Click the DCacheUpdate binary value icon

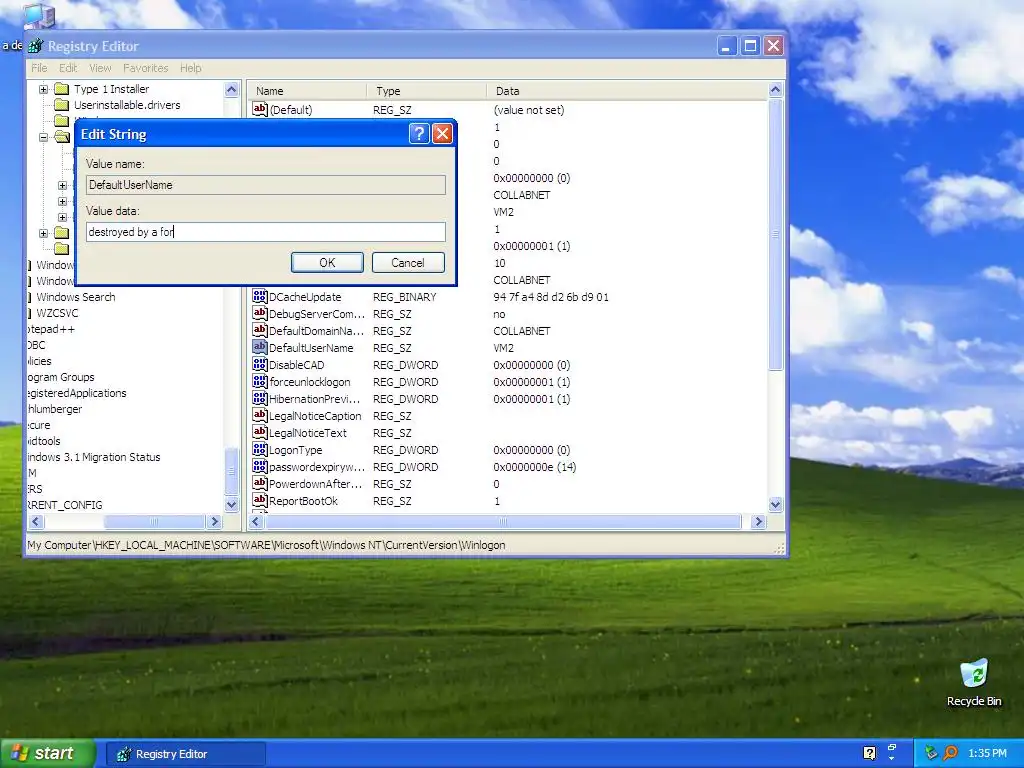pyautogui.click(x=260, y=296)
